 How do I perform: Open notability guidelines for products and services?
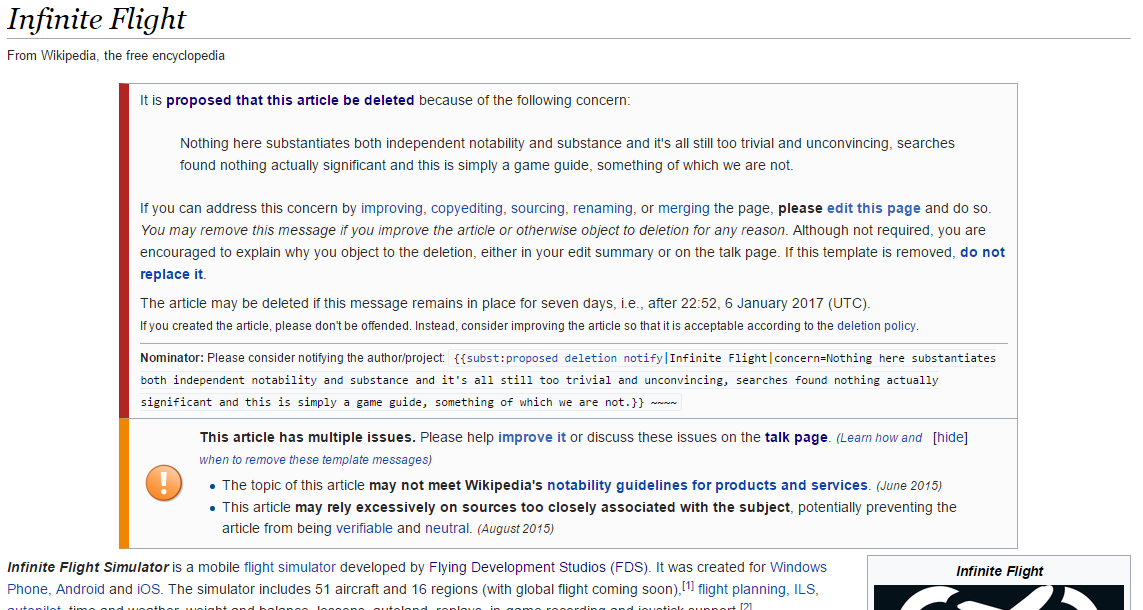click(x=707, y=485)
